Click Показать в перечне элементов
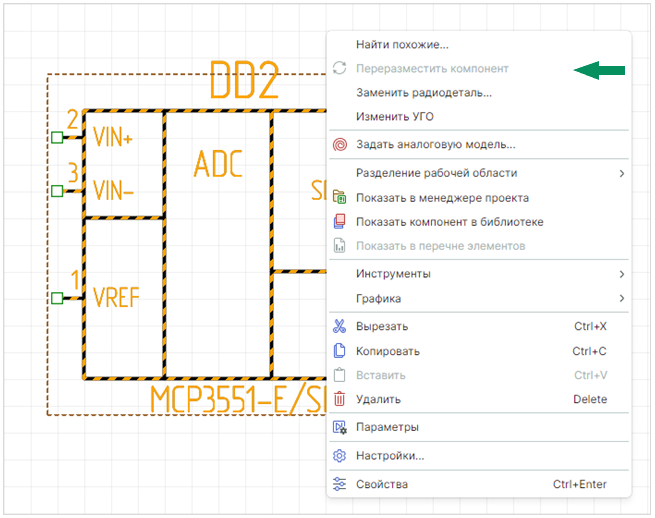This screenshot has height=518, width=655. pos(479,246)
